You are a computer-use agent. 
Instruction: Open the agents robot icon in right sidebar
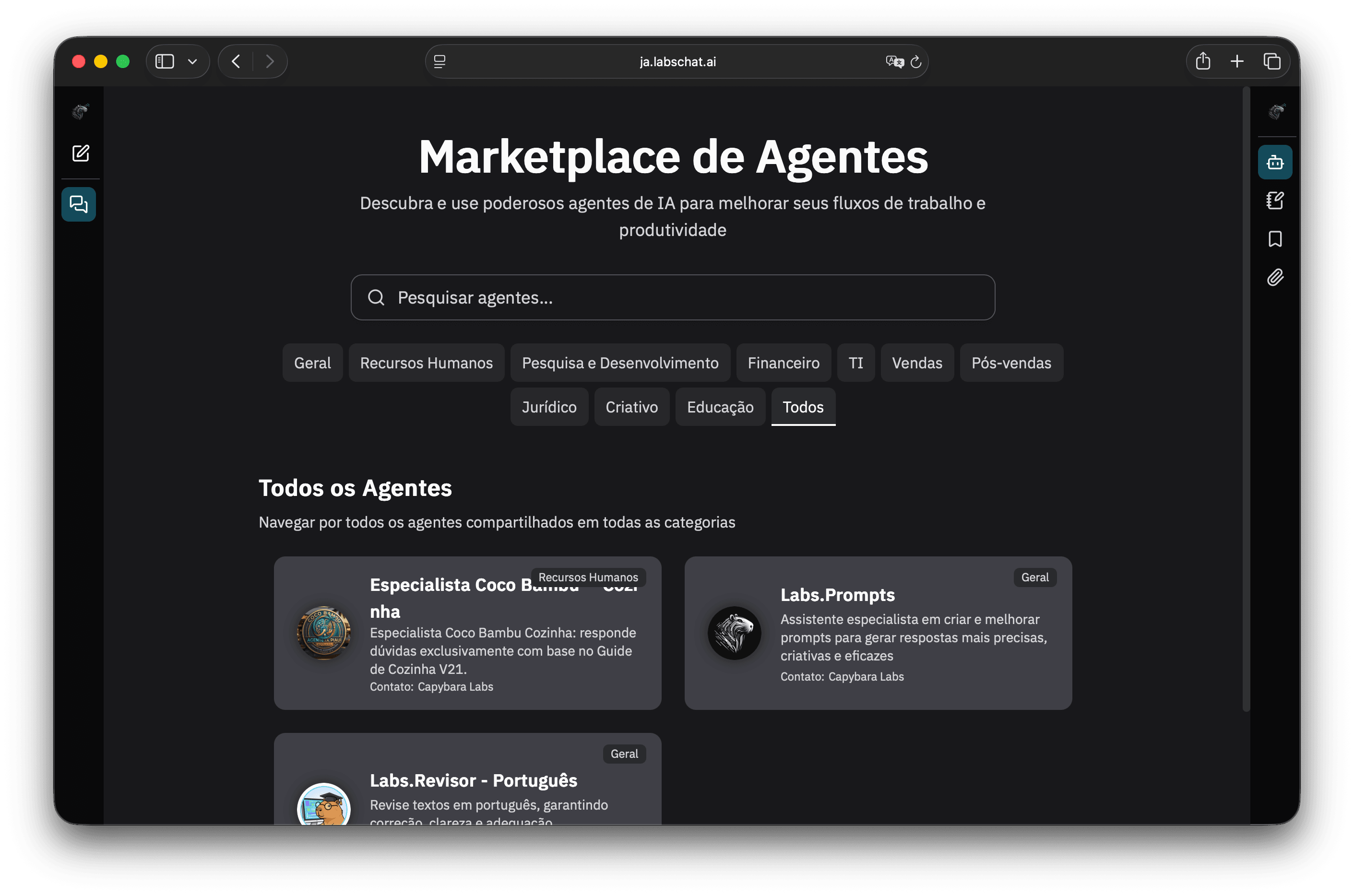click(1274, 162)
